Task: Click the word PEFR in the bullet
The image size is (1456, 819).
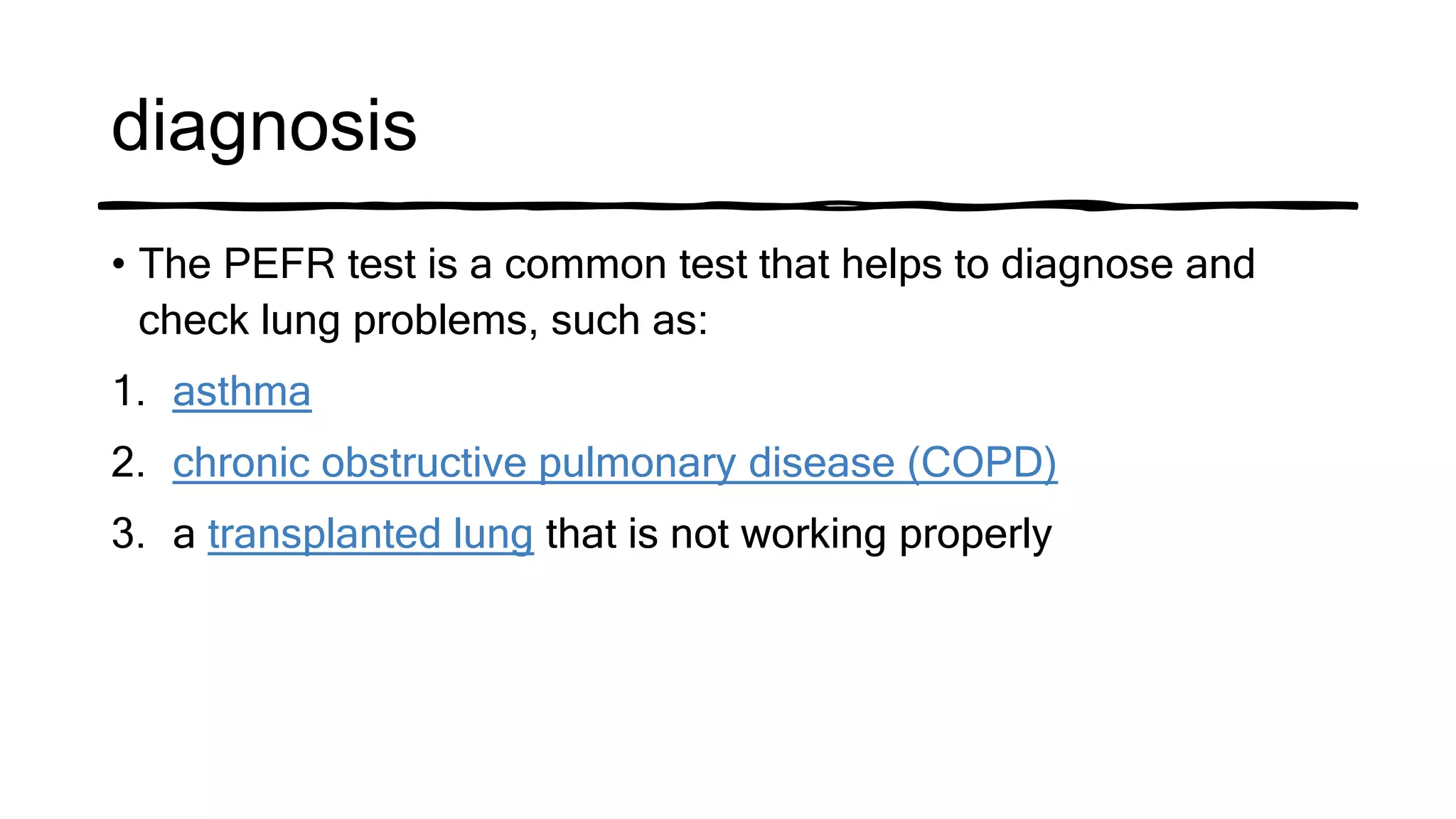Action: click(x=279, y=264)
